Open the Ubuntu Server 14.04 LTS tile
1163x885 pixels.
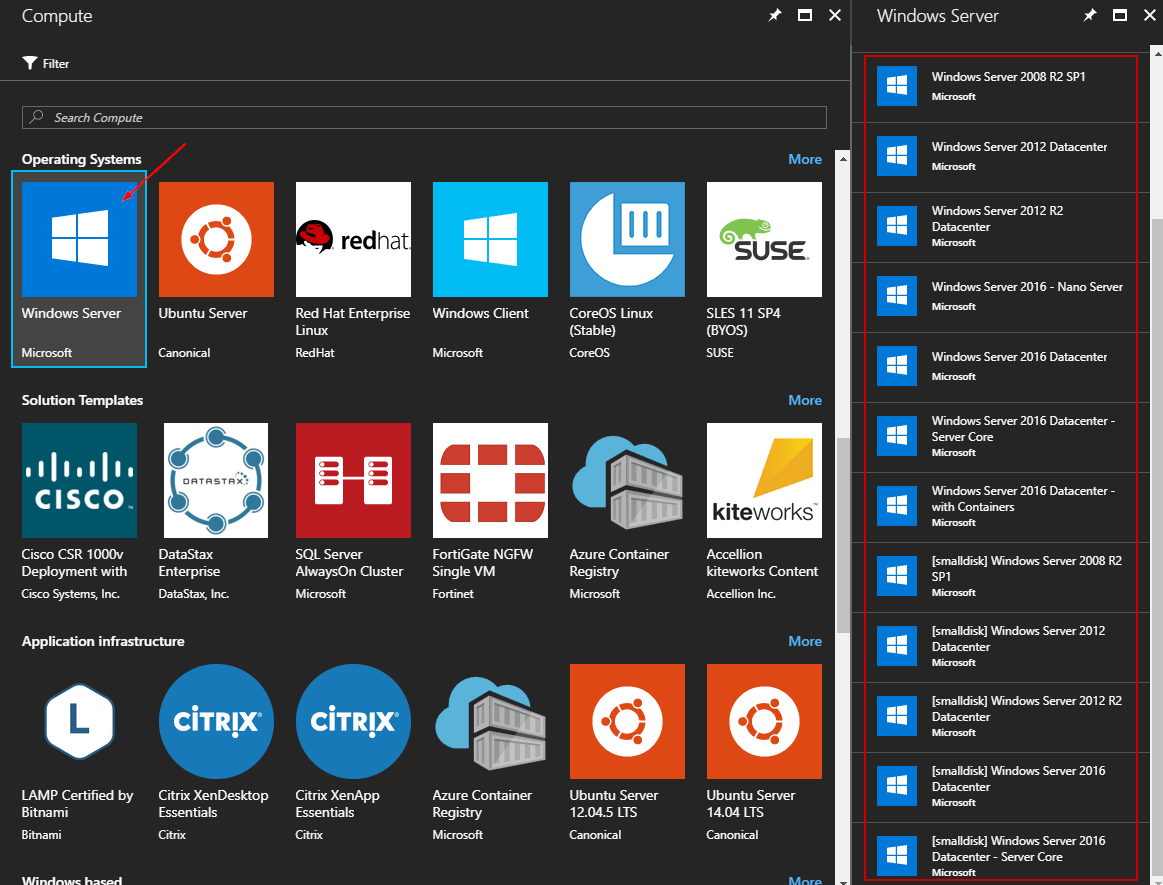[x=764, y=753]
